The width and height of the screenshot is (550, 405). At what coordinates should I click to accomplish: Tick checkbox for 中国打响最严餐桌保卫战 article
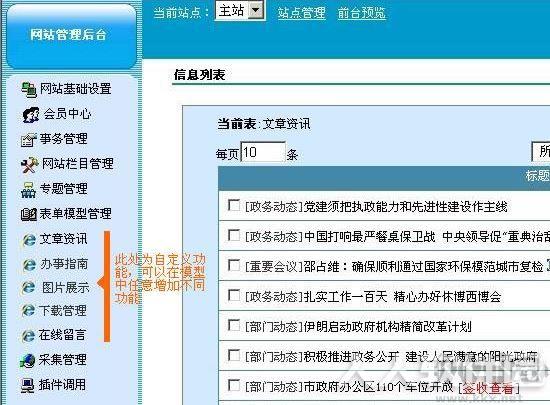(234, 235)
